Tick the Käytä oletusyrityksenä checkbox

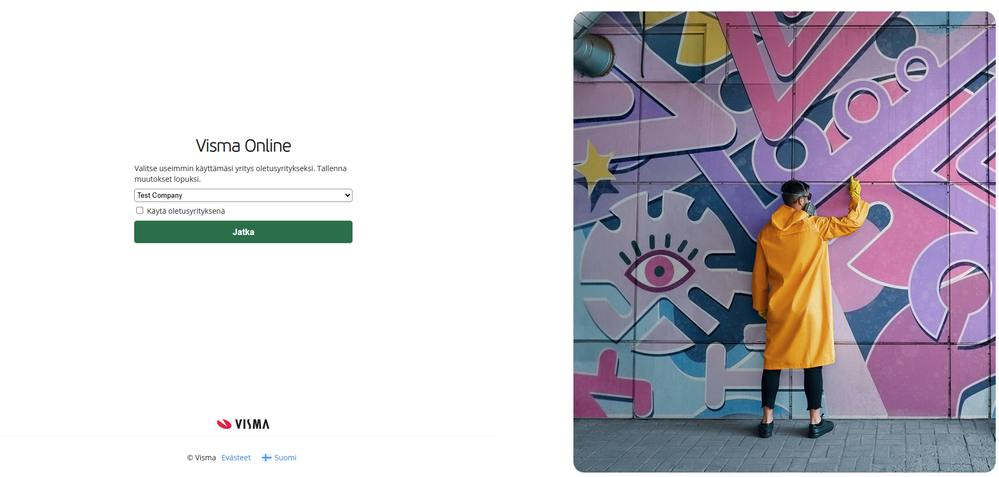click(x=140, y=210)
